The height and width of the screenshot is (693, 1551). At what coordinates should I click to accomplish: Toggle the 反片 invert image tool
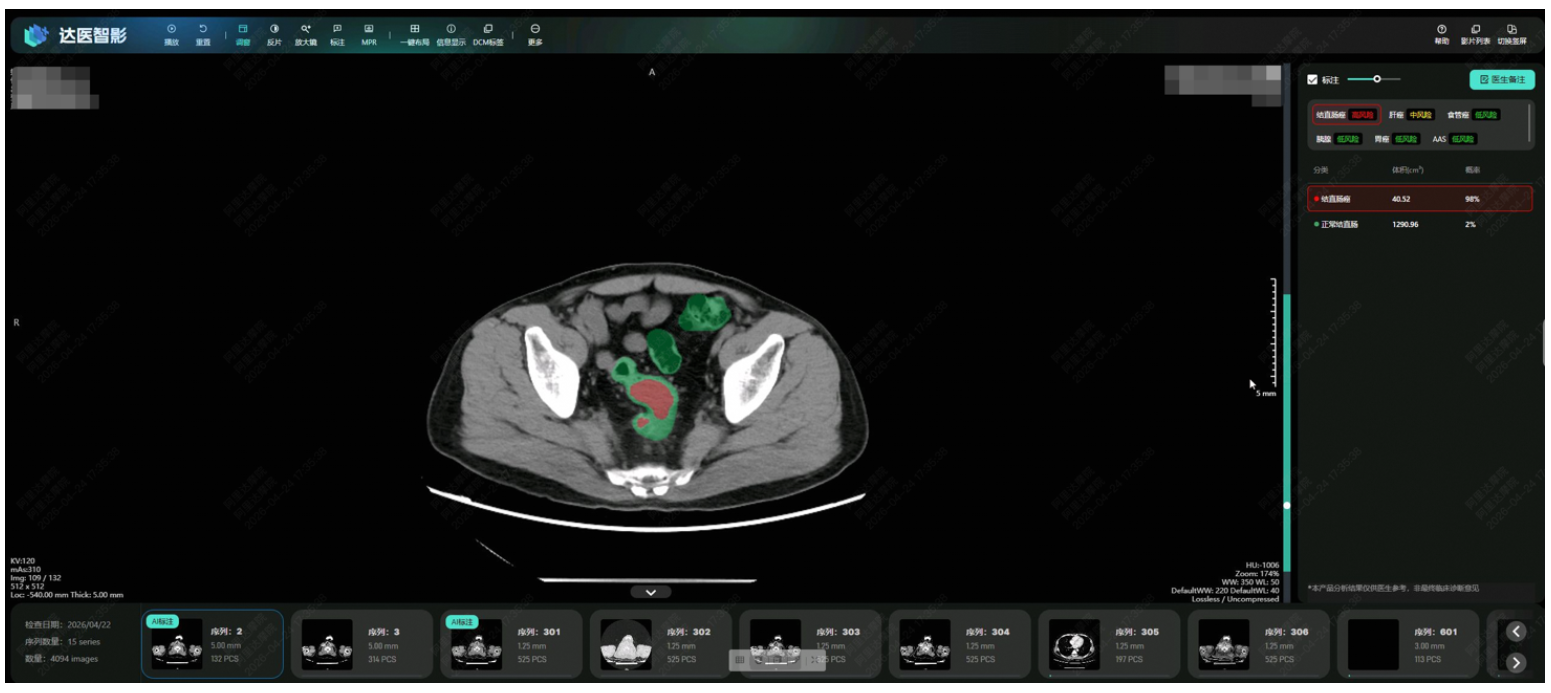coord(274,34)
